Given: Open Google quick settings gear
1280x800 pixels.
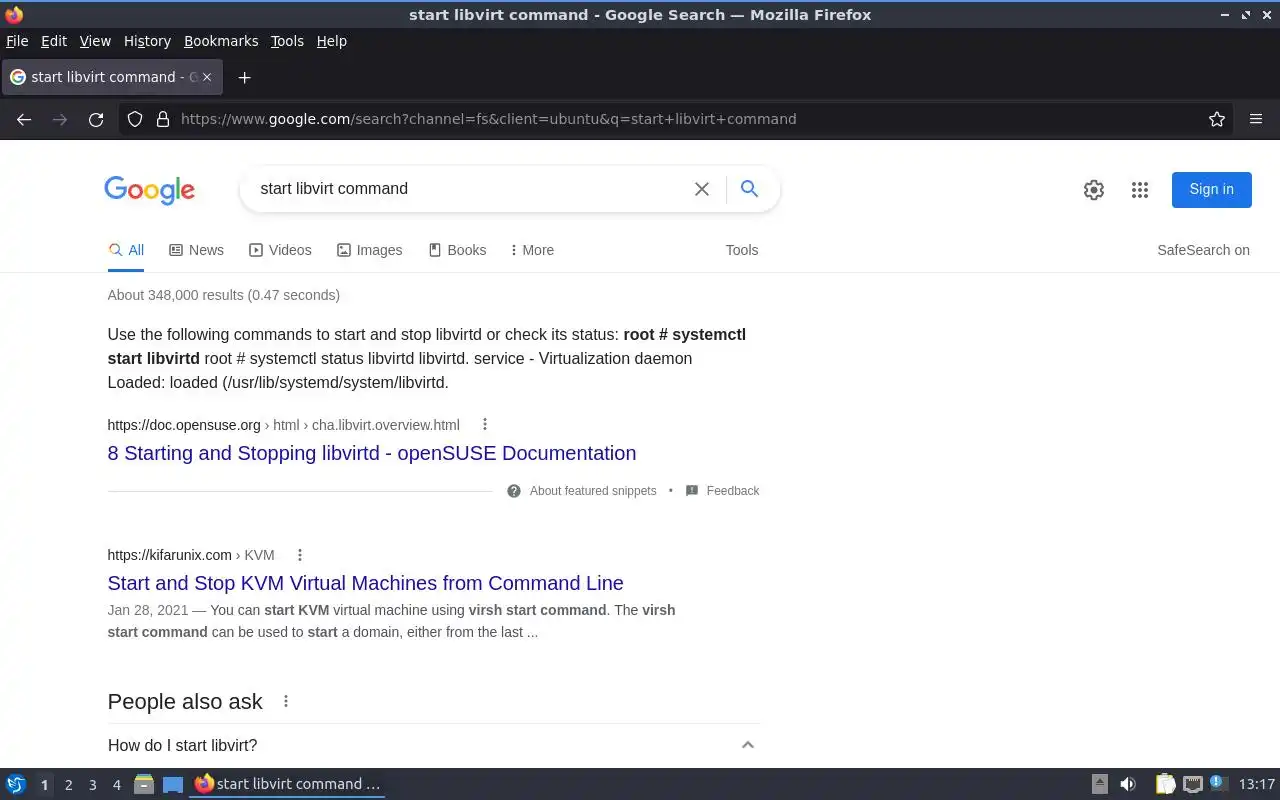Looking at the screenshot, I should click(1094, 190).
